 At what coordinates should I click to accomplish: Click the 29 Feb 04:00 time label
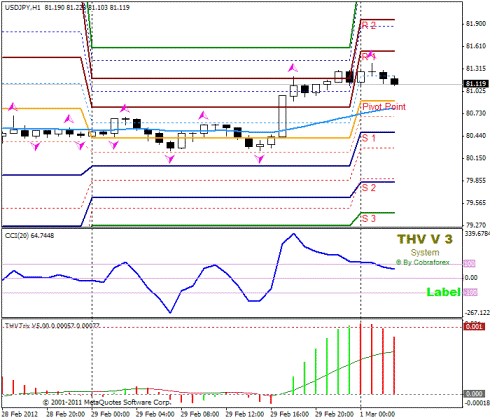pos(155,414)
